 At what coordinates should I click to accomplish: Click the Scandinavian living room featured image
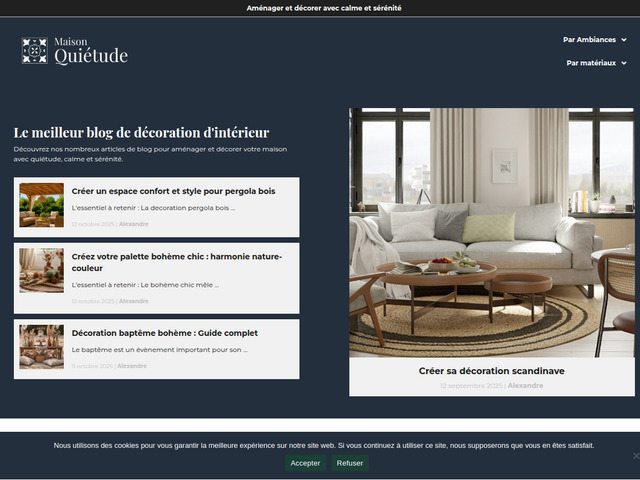pyautogui.click(x=492, y=233)
